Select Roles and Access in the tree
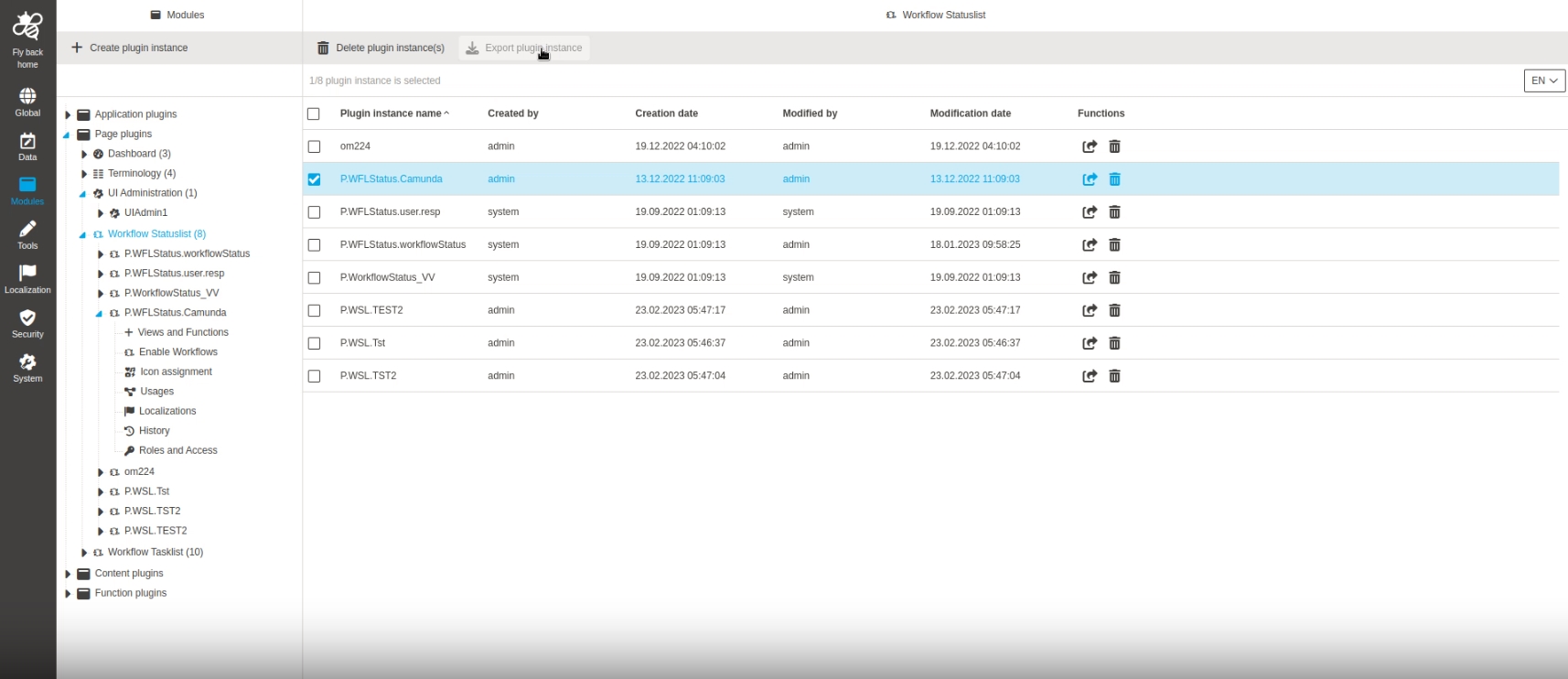 pyautogui.click(x=177, y=450)
